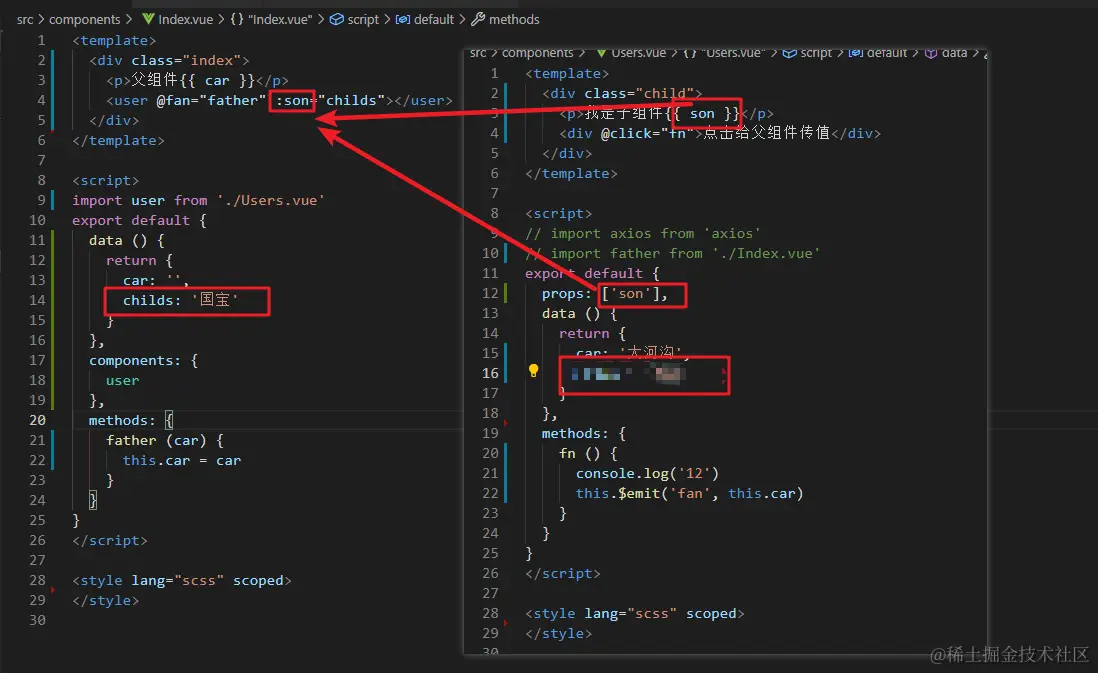The height and width of the screenshot is (673, 1098).
Task: Click the 父组件{{ car }} paragraph line
Action: click(x=197, y=81)
